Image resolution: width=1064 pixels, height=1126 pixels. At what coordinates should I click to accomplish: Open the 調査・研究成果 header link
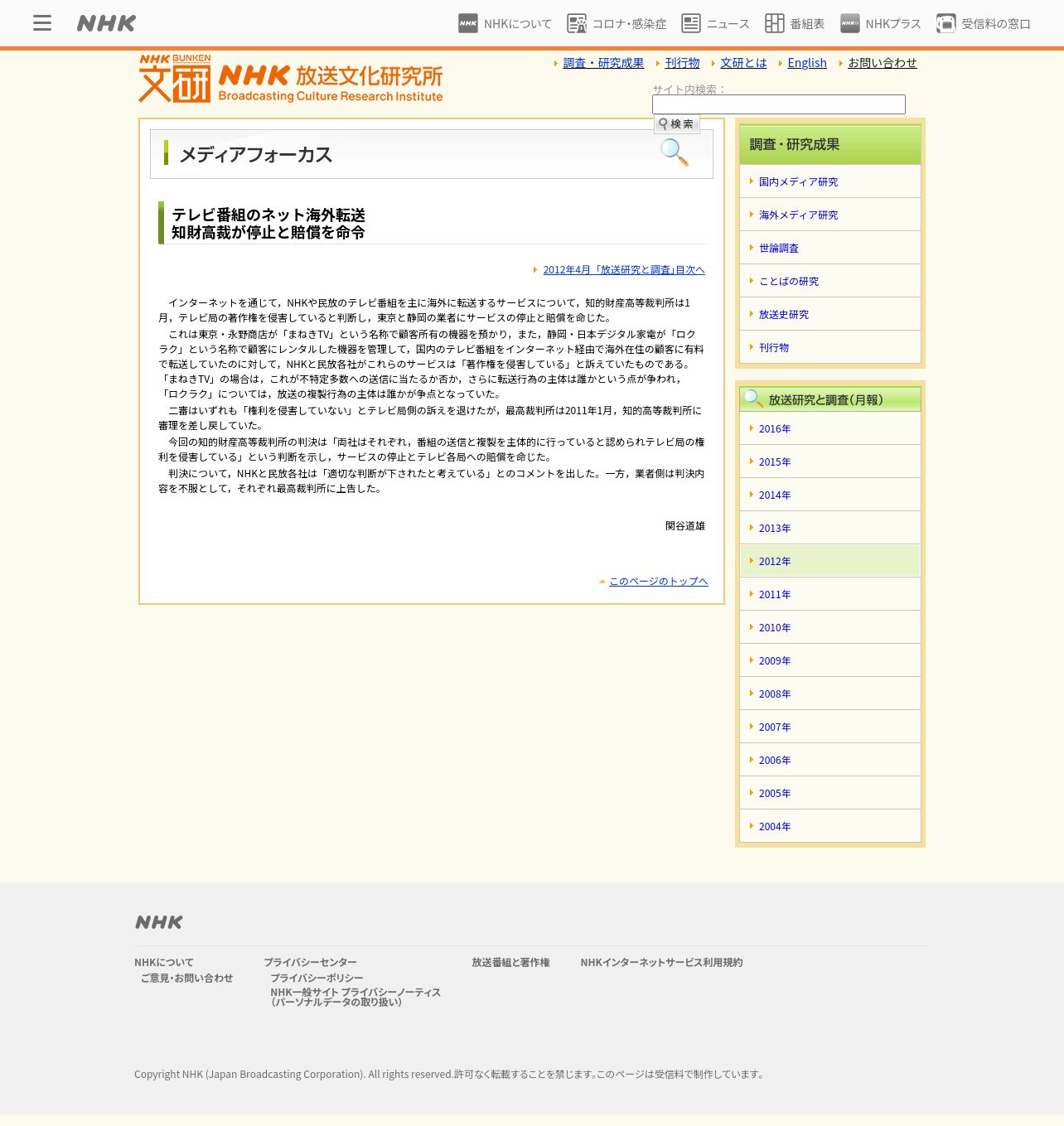coord(603,63)
